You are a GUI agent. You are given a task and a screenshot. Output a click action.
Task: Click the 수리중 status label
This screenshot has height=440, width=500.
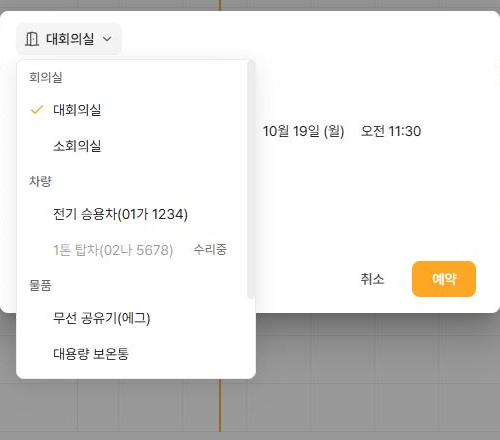point(210,249)
